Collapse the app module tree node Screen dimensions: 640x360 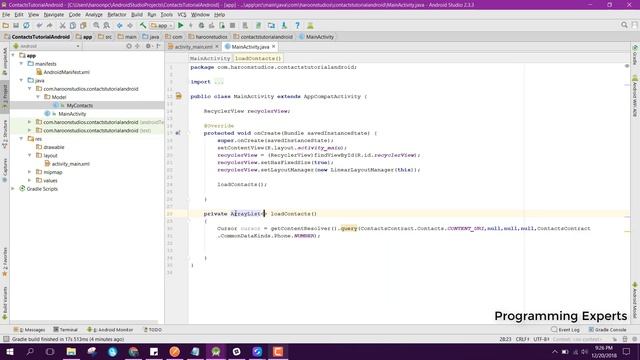point(13,56)
